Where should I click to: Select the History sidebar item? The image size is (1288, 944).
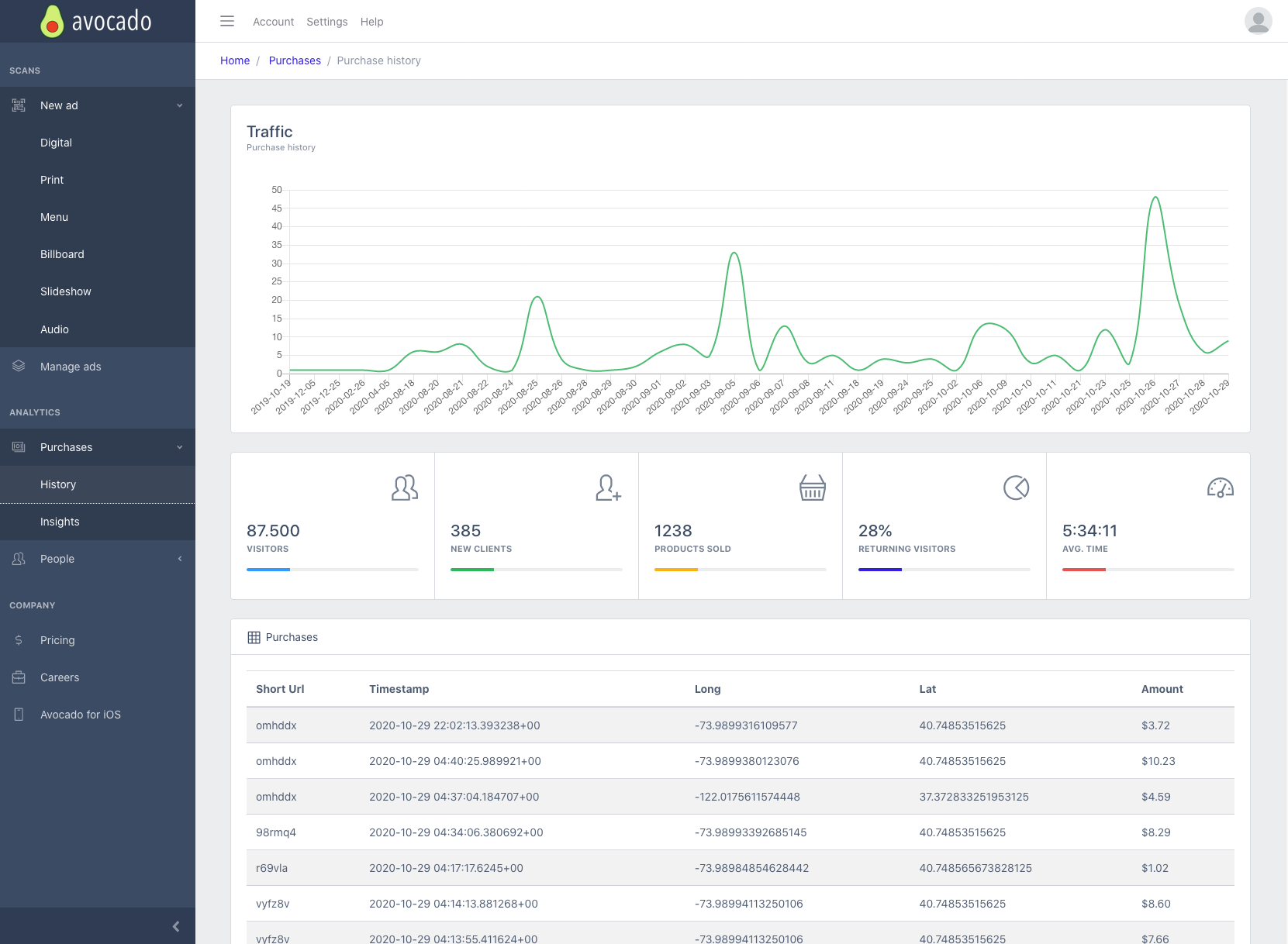coord(98,484)
